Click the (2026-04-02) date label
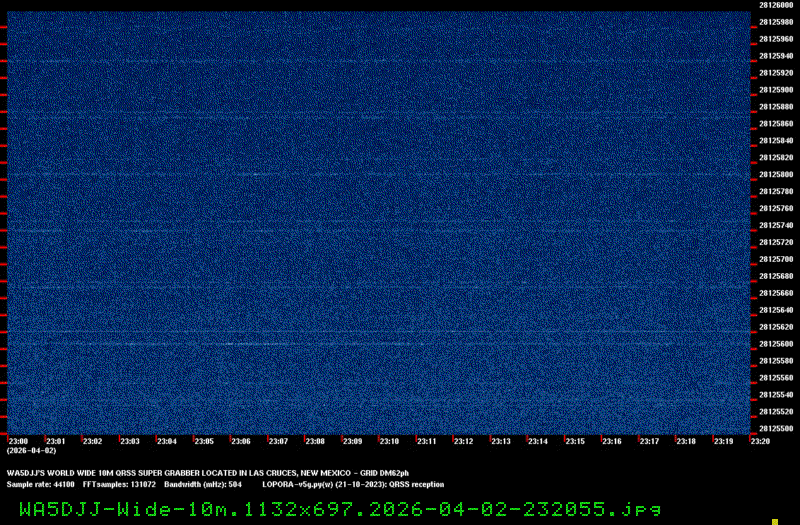Image resolution: width=800 pixels, height=525 pixels. click(x=32, y=451)
